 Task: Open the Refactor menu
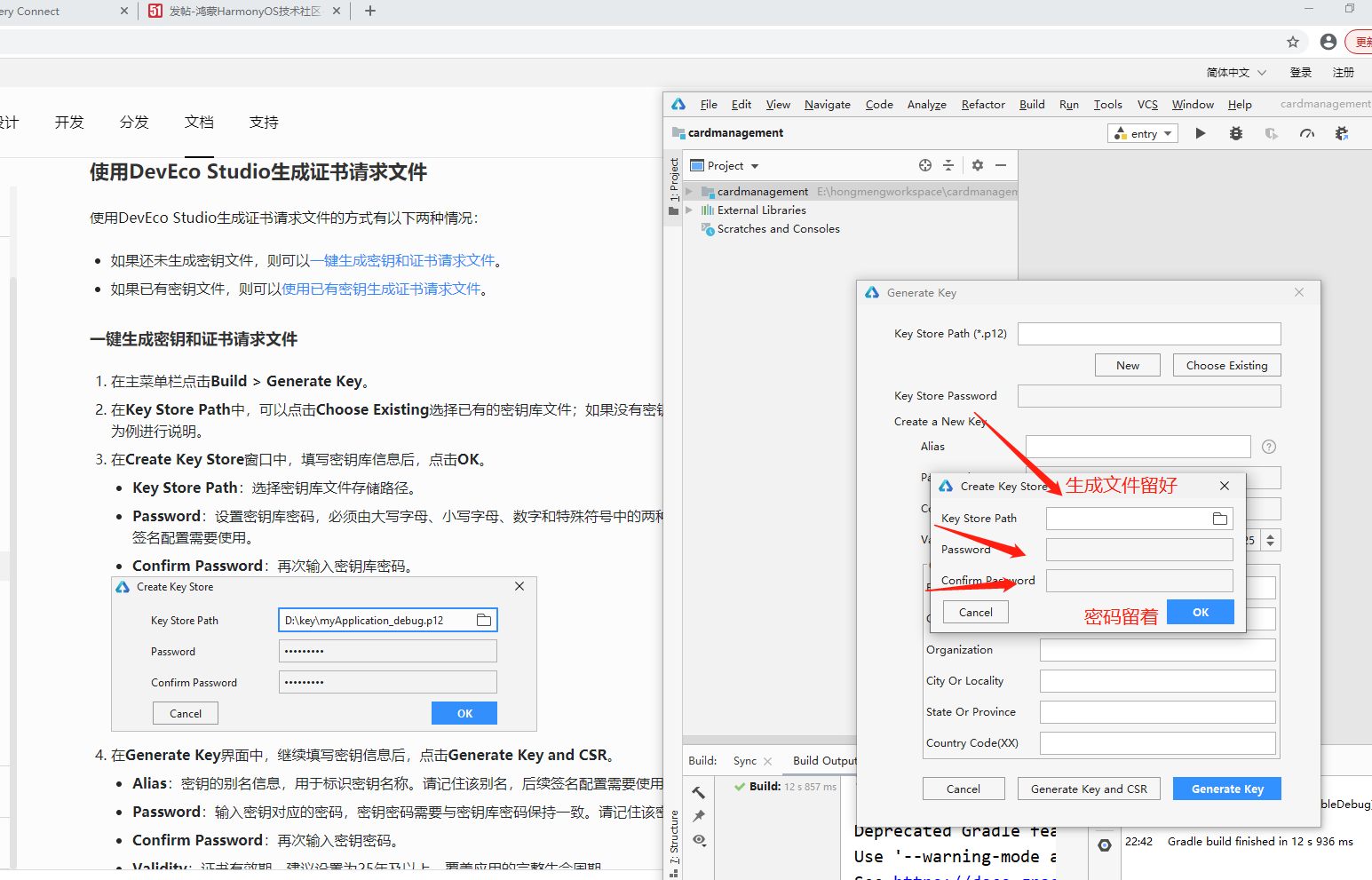pos(983,104)
